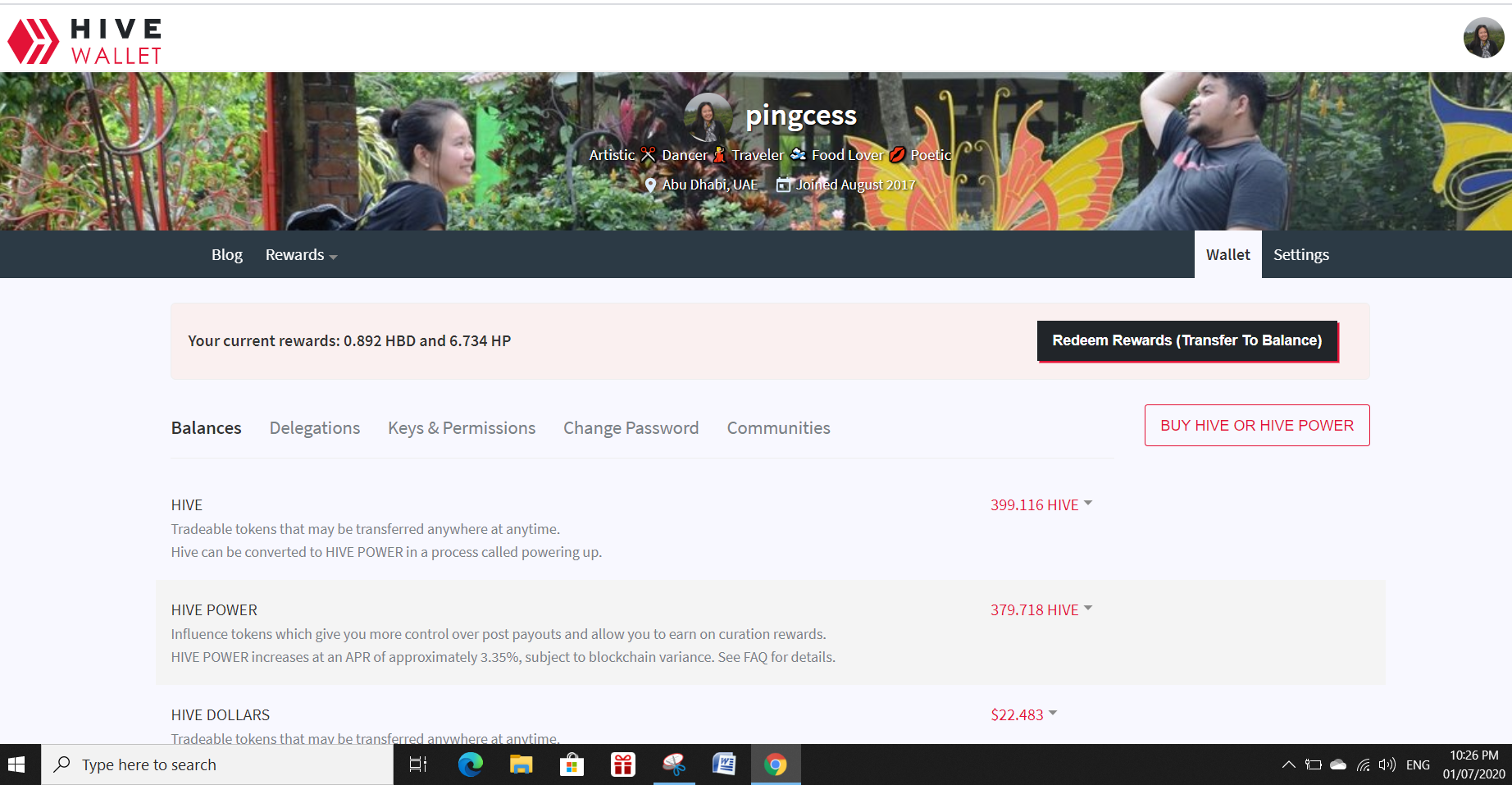Click the OneDrive cloud tray icon
Image resolution: width=1512 pixels, height=785 pixels.
(1338, 764)
